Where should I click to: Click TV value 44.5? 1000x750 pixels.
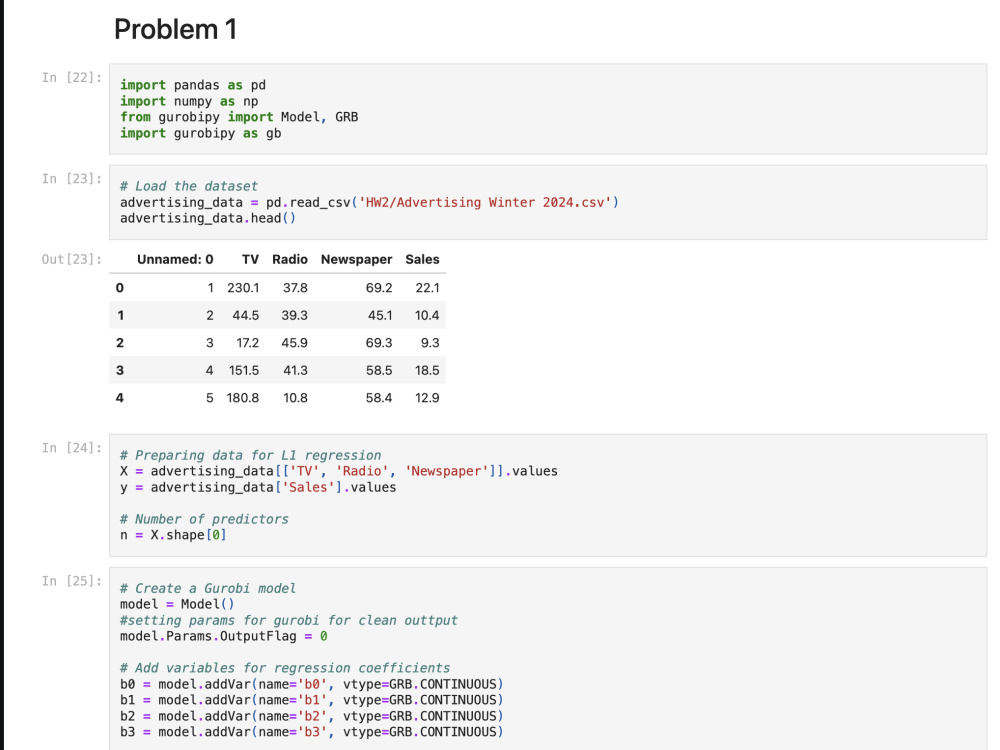click(246, 315)
